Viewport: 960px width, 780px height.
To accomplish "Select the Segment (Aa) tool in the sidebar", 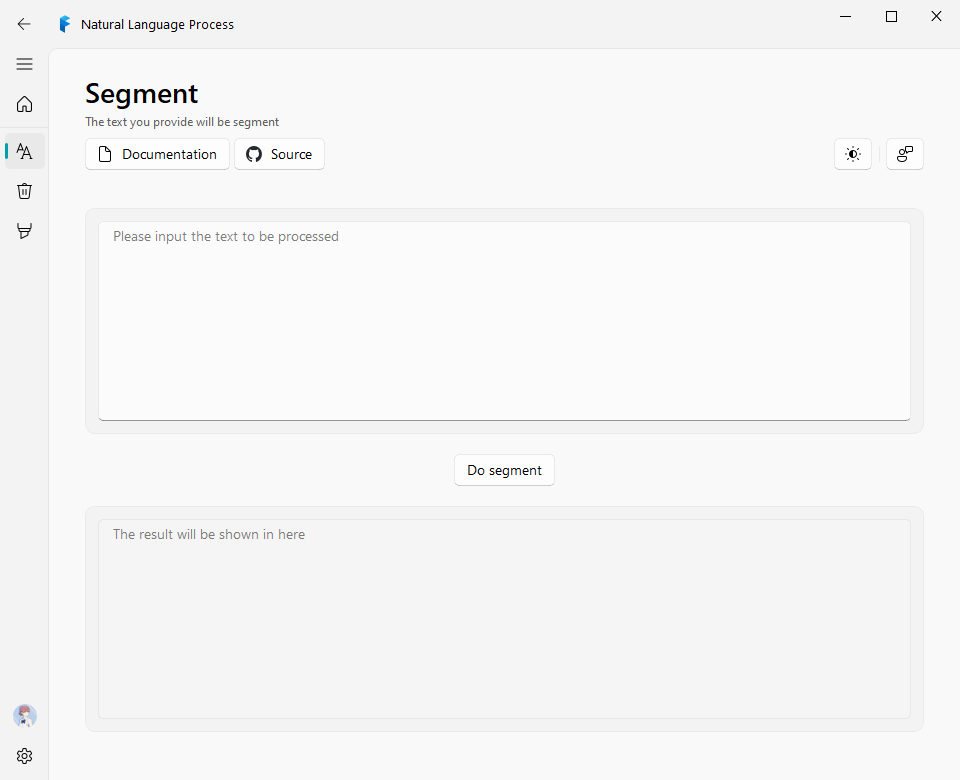I will point(24,151).
